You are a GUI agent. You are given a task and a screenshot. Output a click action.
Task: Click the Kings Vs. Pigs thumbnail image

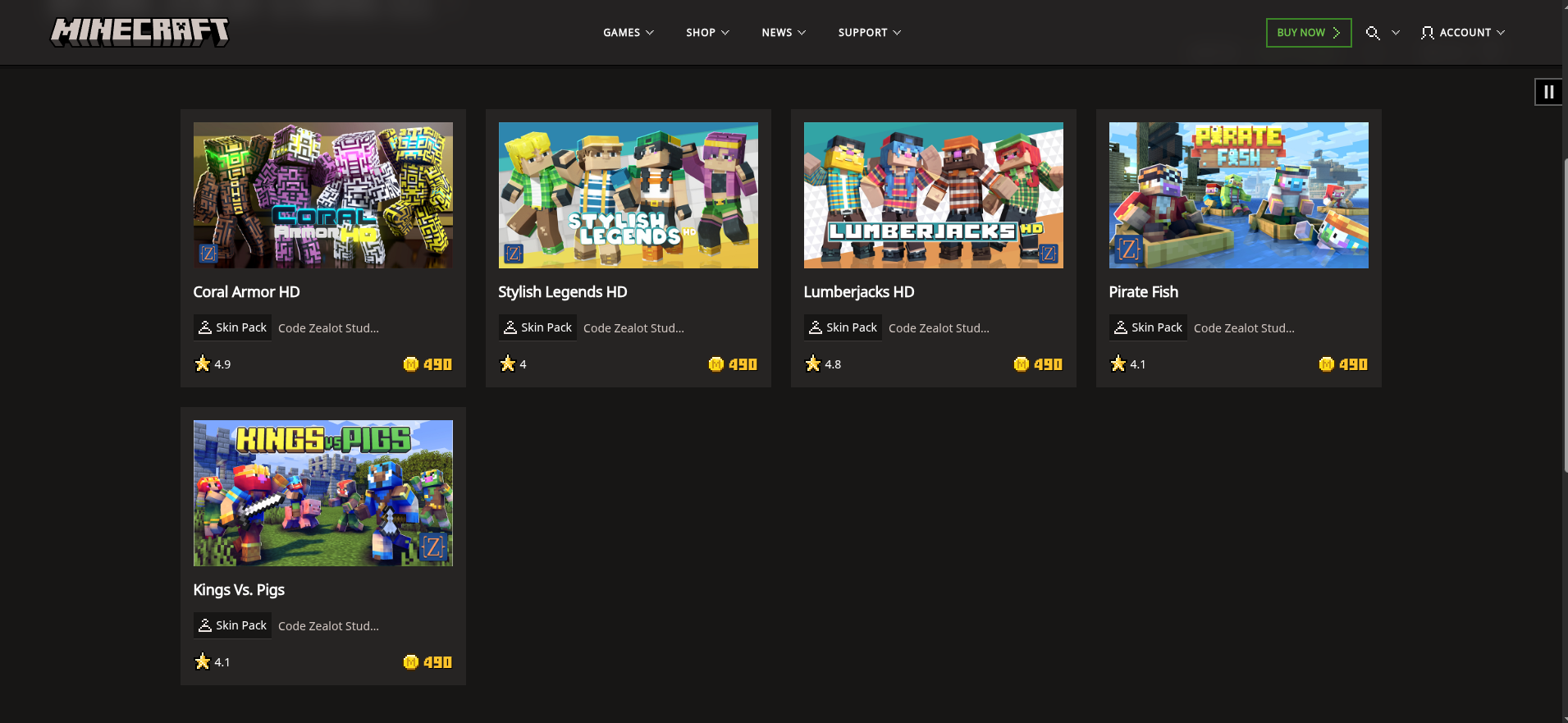pos(323,493)
